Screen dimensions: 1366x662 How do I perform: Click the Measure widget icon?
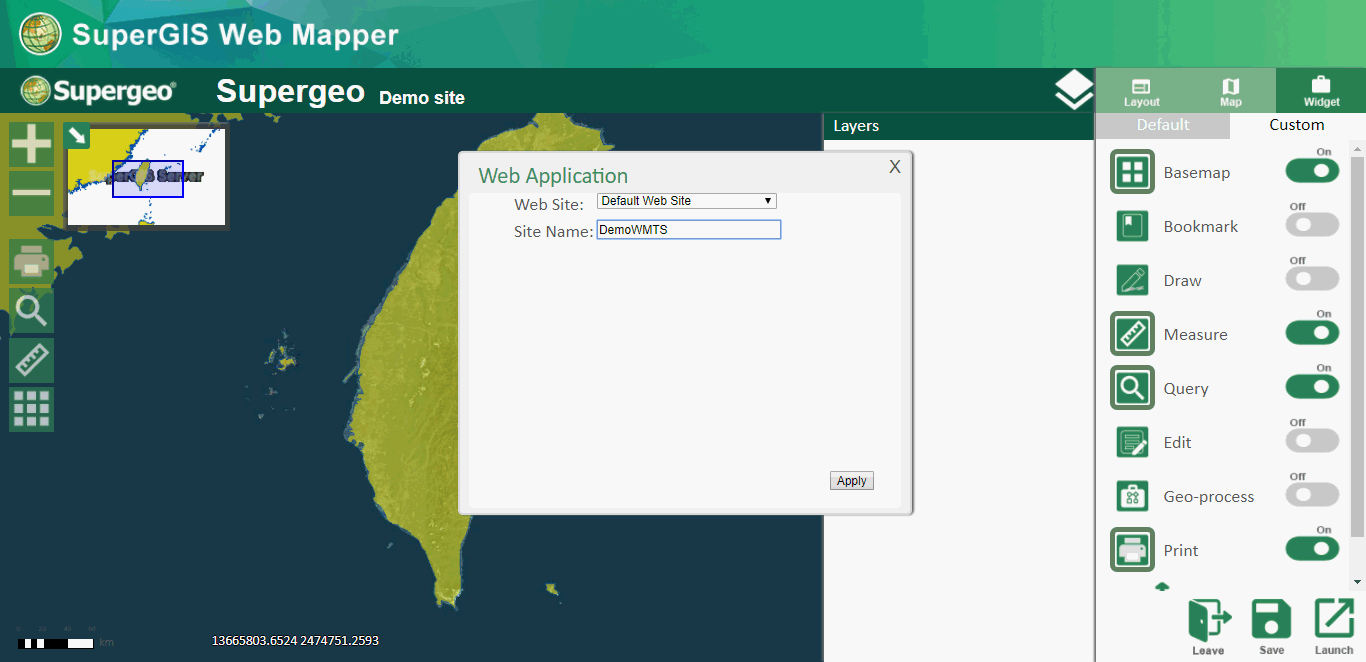(1132, 334)
